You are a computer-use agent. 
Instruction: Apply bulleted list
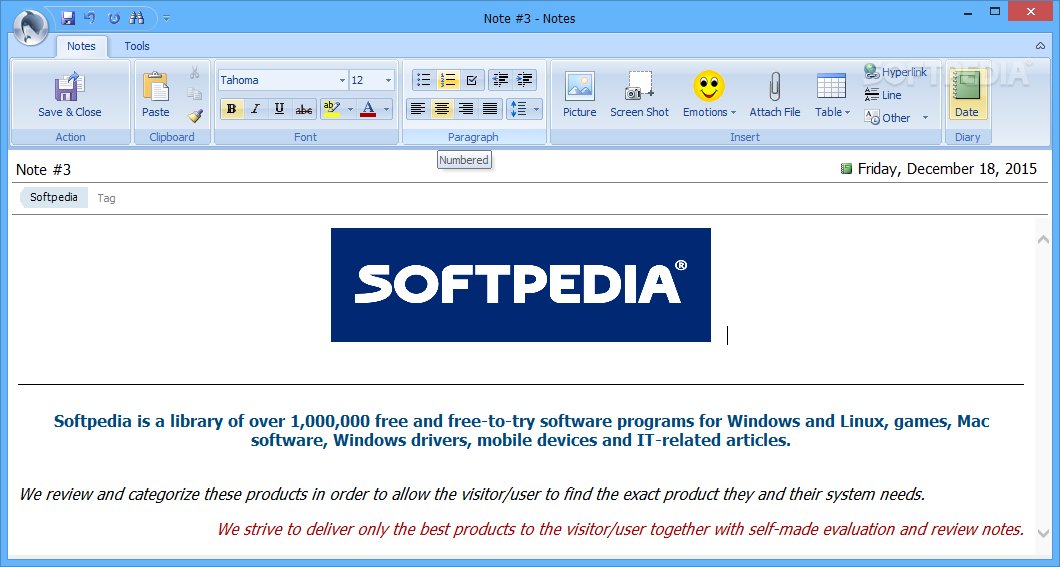(424, 80)
